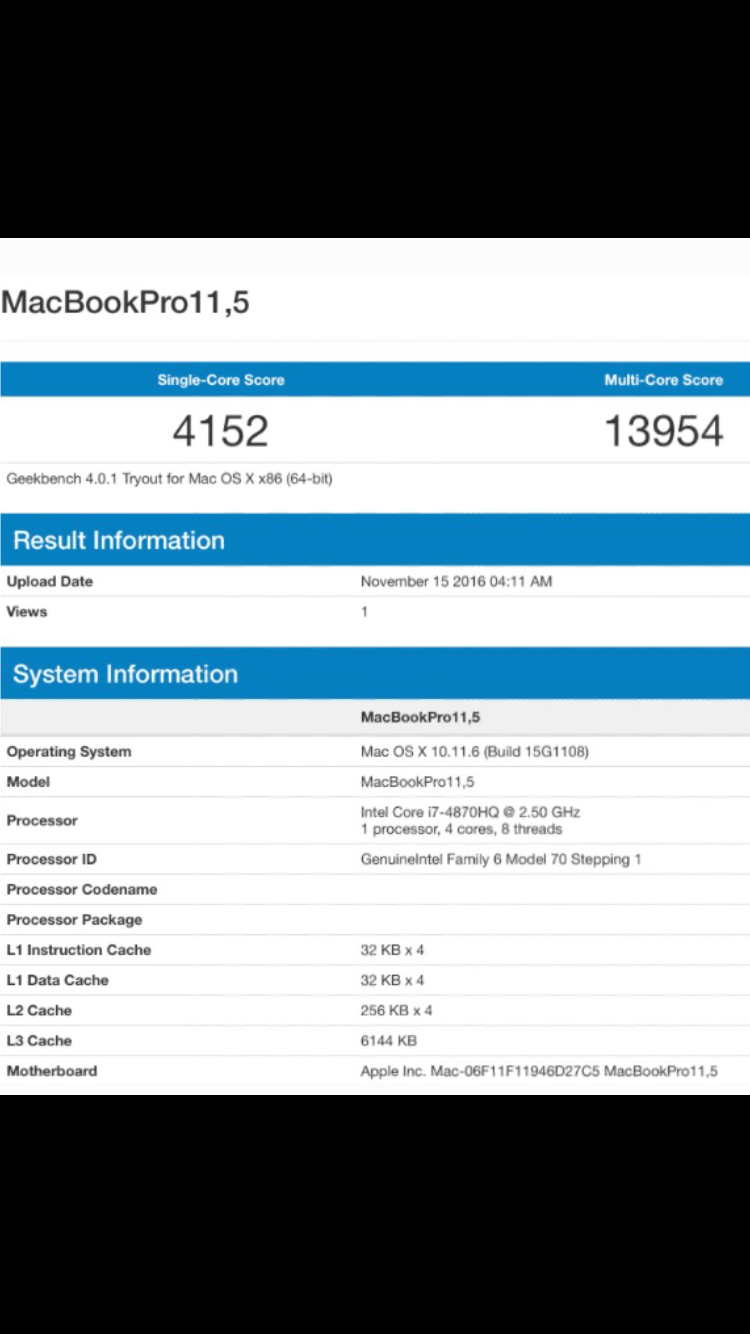Click the MacBookPro11,5 table column header
This screenshot has height=1334, width=750.
(421, 718)
